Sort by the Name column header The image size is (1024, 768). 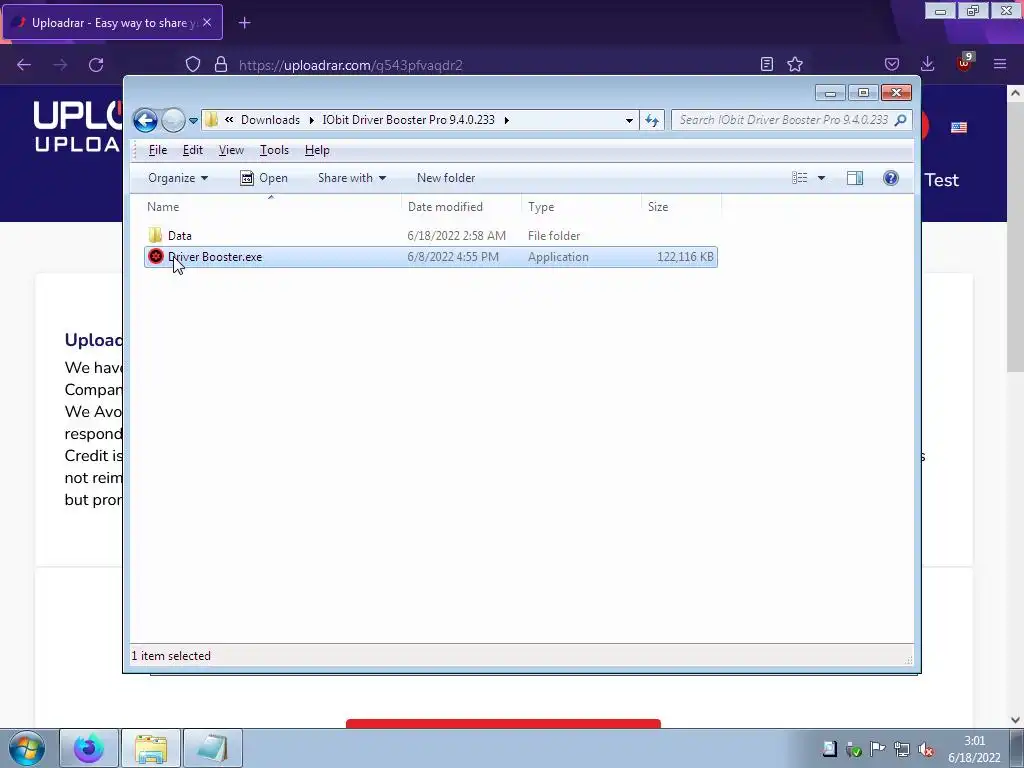click(271, 206)
